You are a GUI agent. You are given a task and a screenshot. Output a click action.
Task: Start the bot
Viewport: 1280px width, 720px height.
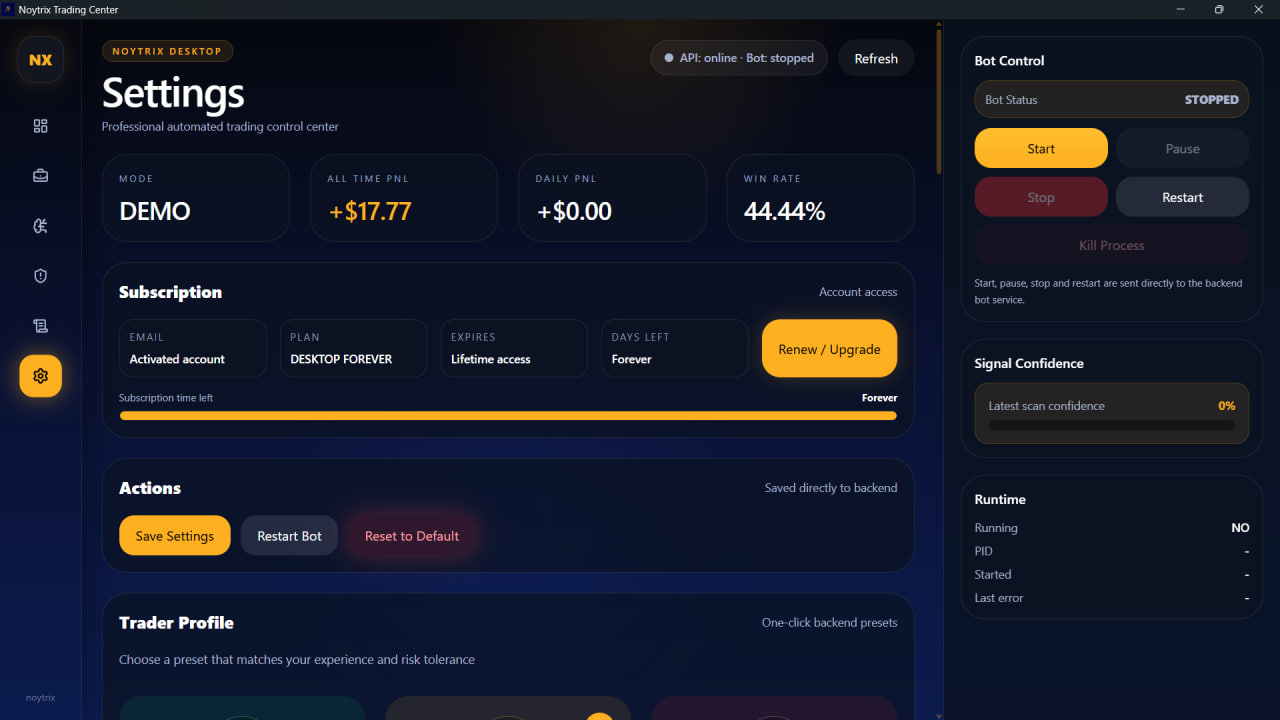(1041, 148)
